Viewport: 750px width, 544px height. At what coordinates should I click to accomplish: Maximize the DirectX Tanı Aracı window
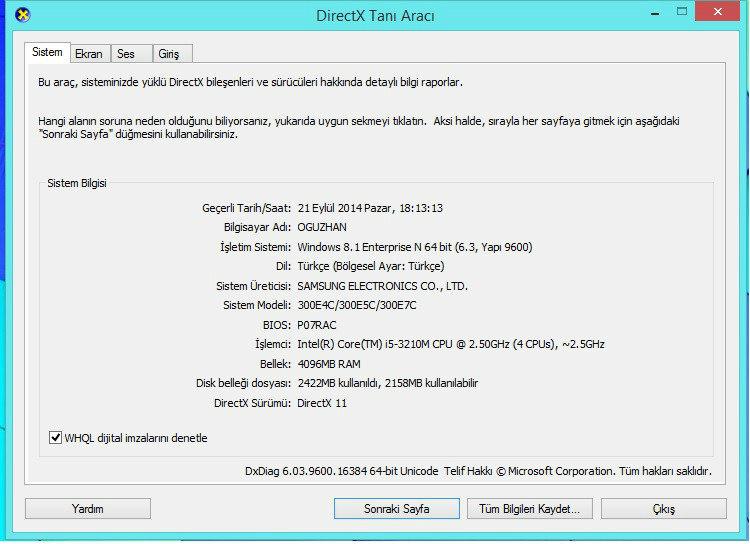tap(682, 11)
